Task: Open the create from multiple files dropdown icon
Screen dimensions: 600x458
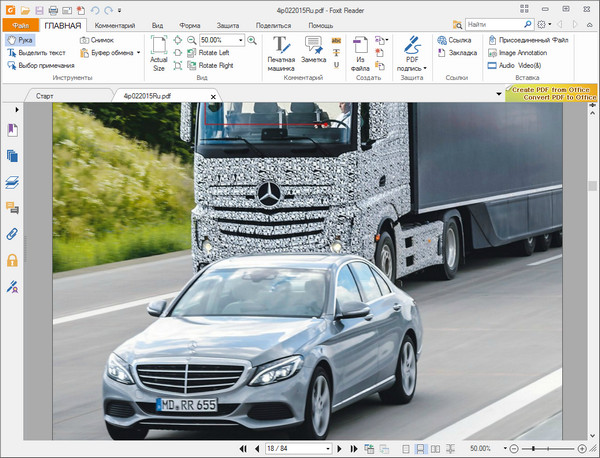Action: [x=381, y=40]
